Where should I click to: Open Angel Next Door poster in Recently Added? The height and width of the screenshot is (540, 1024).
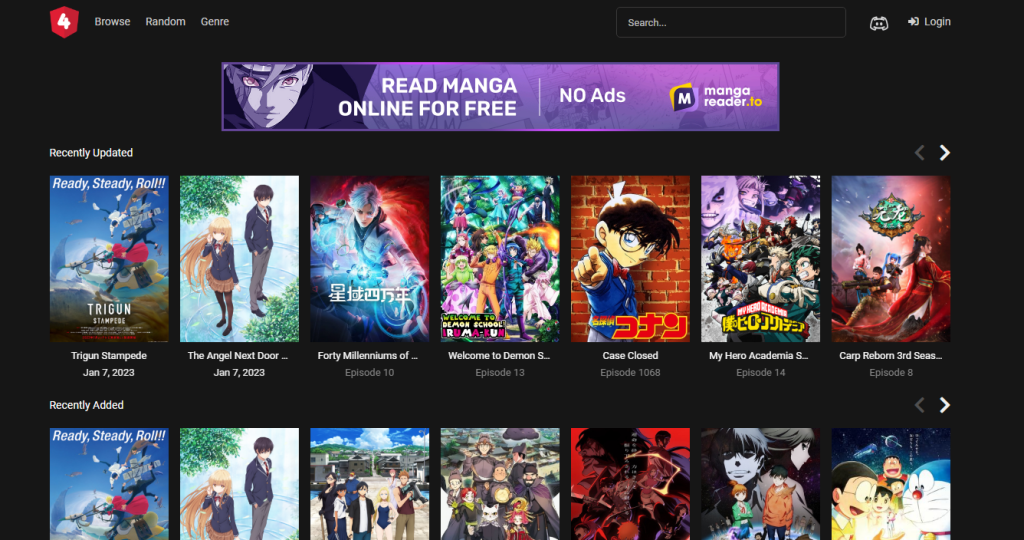239,484
